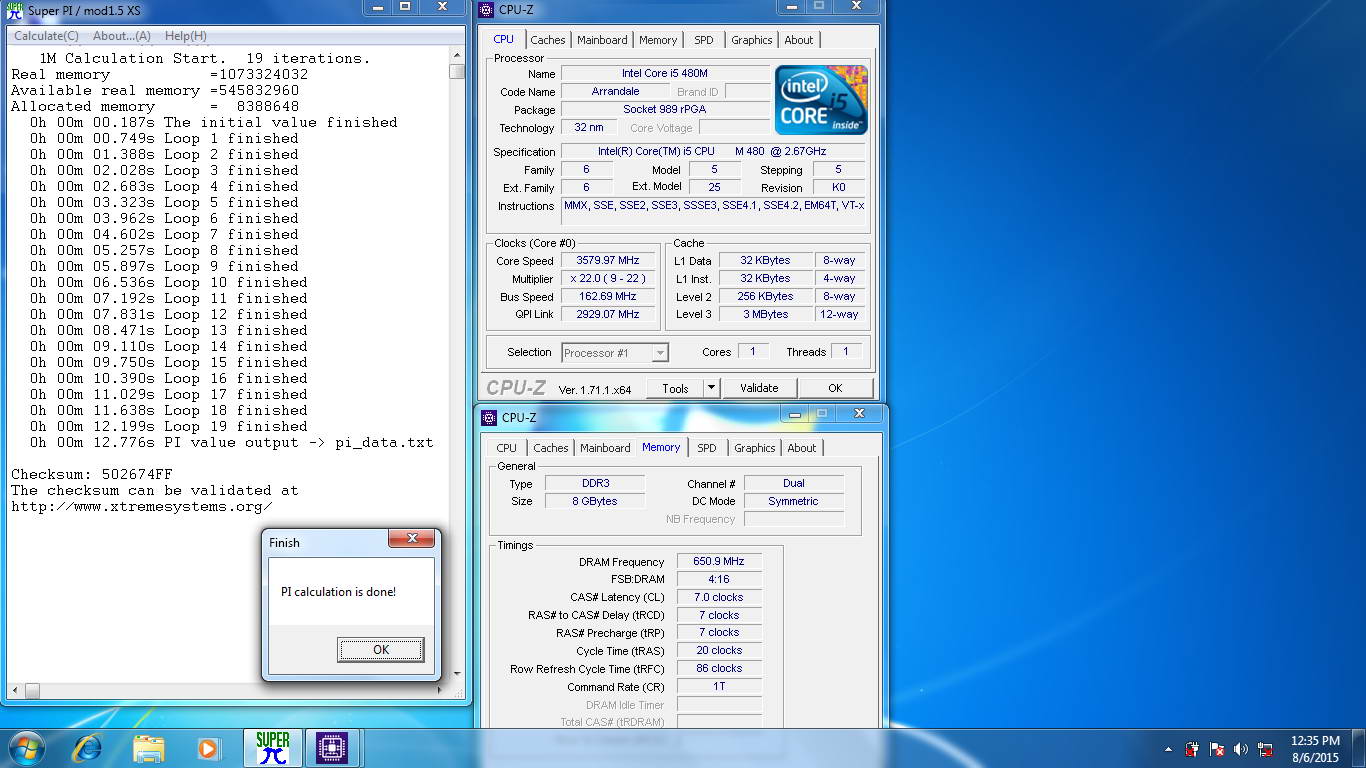Switch to Graphics tab in upper CPU-Z

pos(751,40)
